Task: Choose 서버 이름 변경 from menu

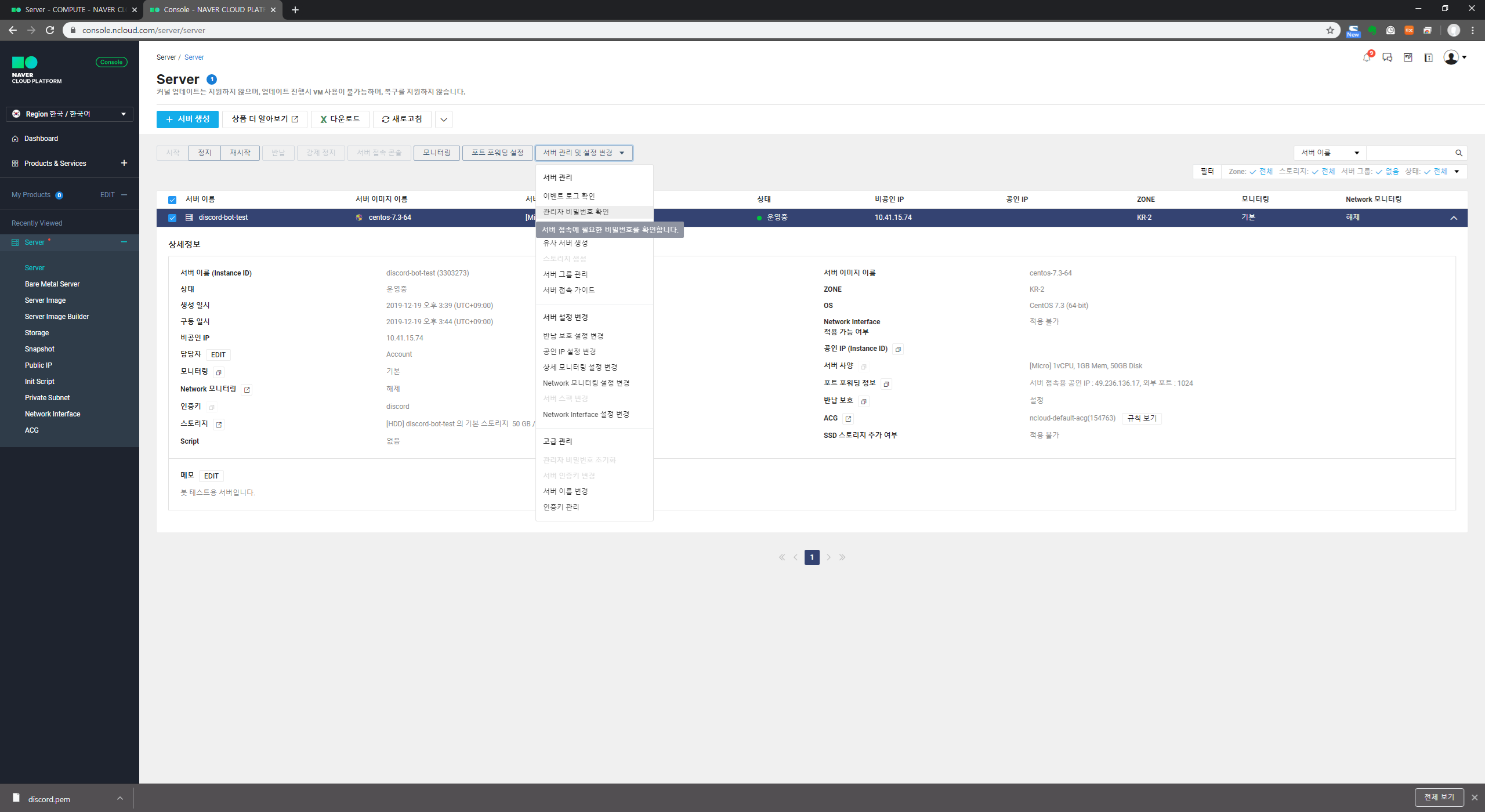Action: point(565,491)
